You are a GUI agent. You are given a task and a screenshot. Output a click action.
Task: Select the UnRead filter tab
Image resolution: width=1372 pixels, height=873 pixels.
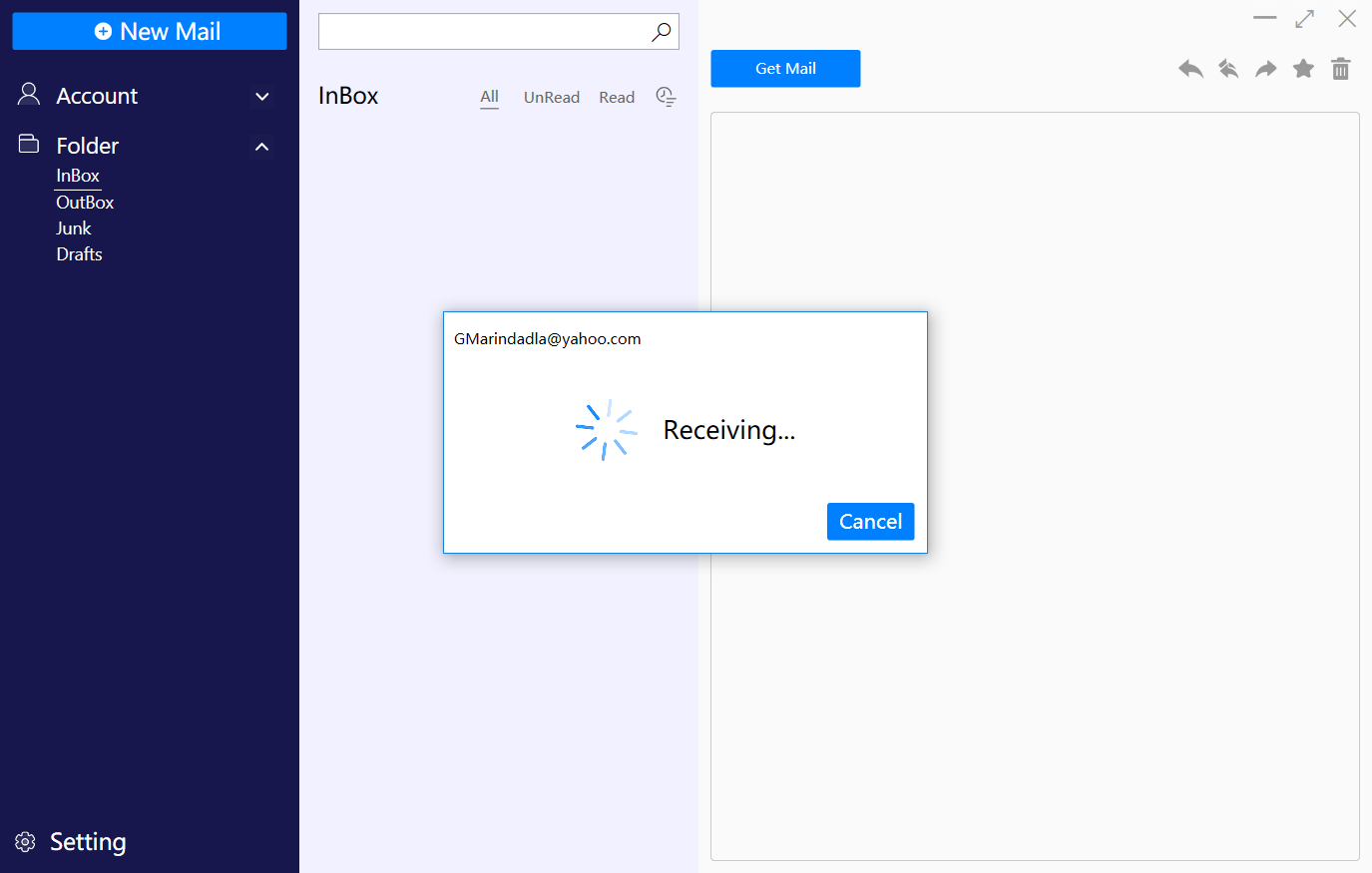(x=552, y=97)
